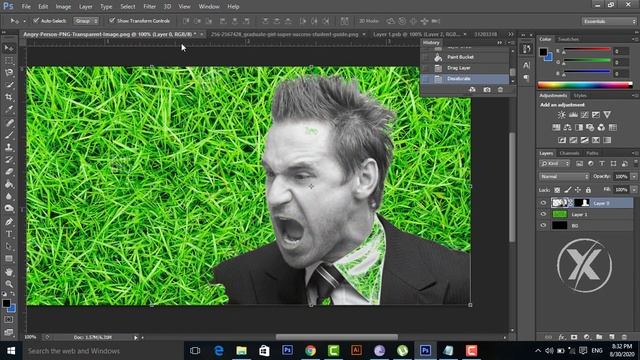This screenshot has height=360, width=640.
Task: Filter layers by type layers (T icon)
Action: 602,163
